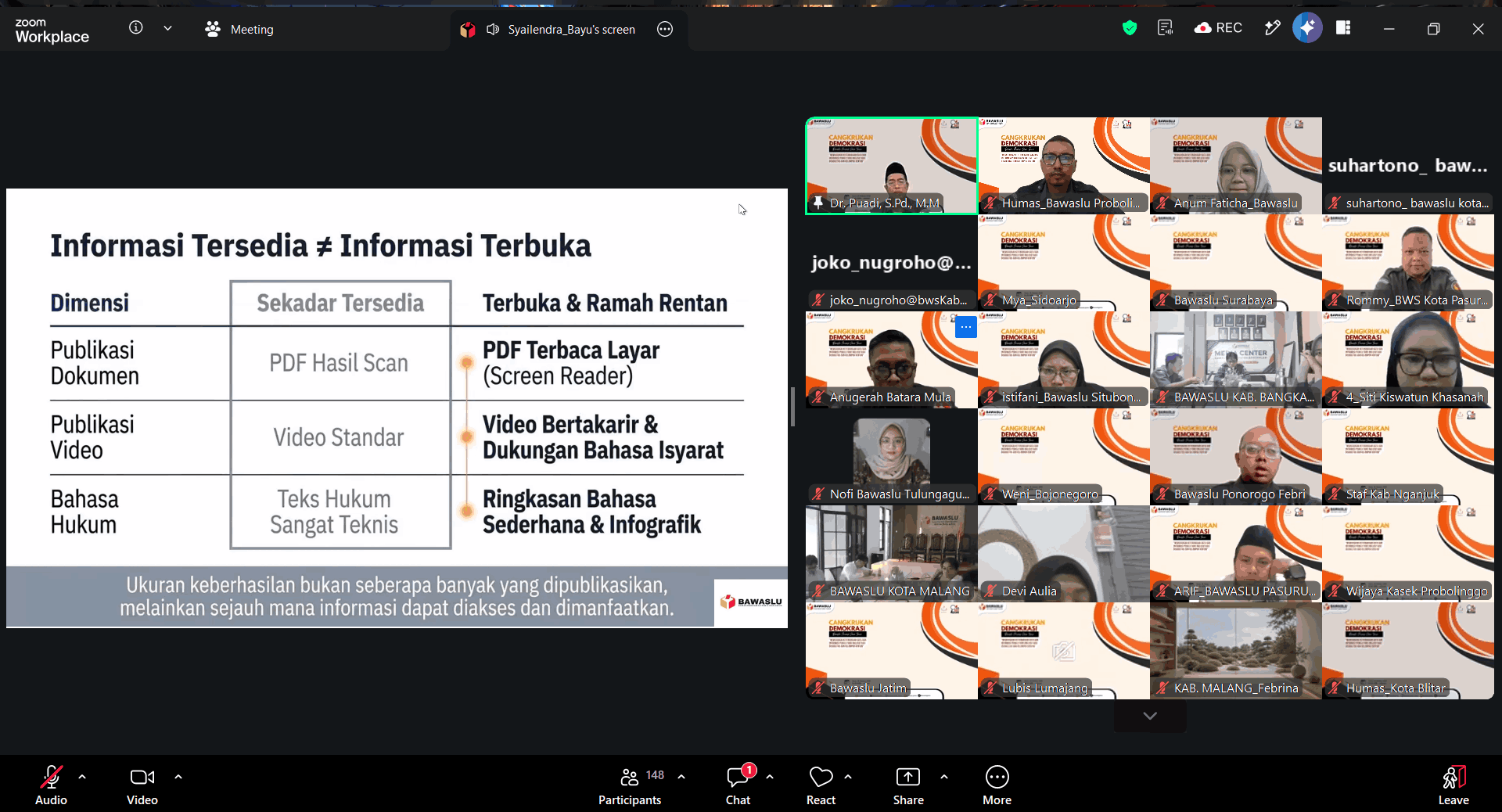Select Dr. Puadi's video thumbnail
1502x812 pixels.
tap(892, 166)
